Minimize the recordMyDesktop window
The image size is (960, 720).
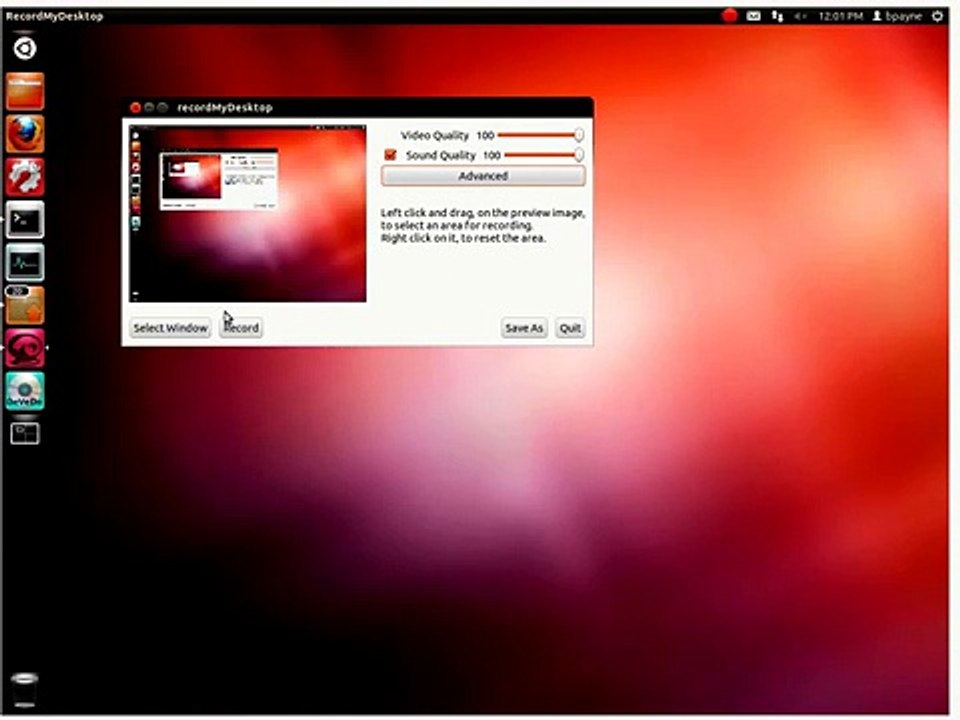[x=149, y=108]
